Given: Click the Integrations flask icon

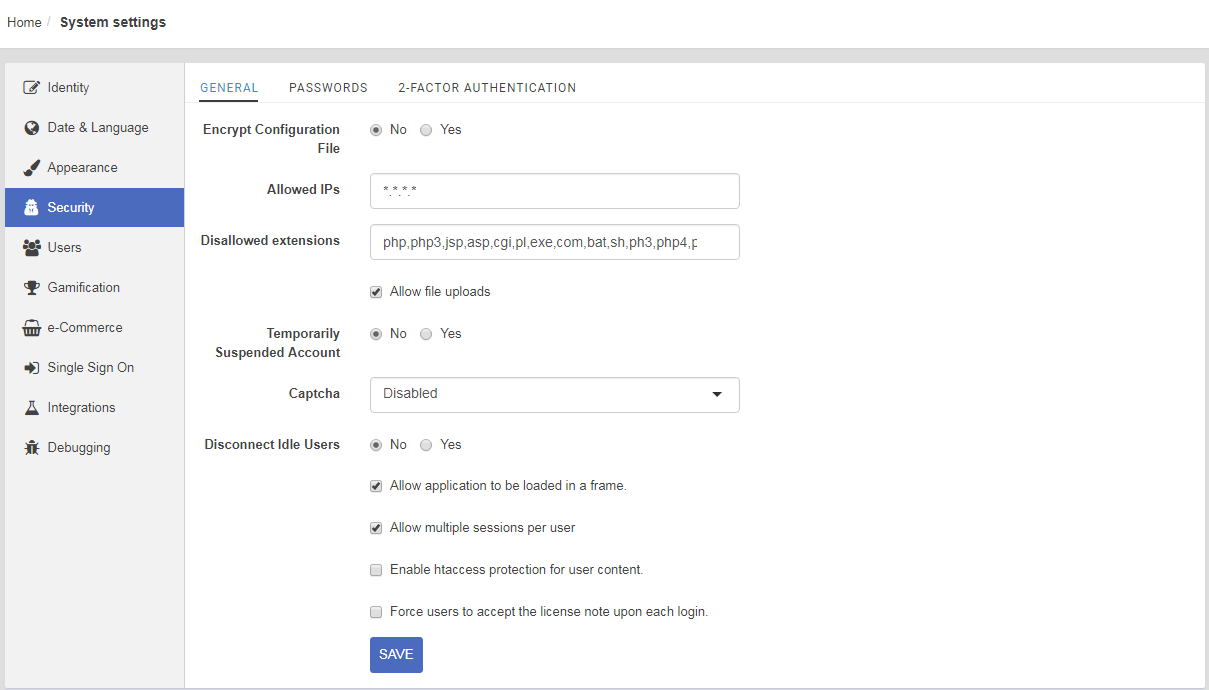Looking at the screenshot, I should click(x=31, y=408).
